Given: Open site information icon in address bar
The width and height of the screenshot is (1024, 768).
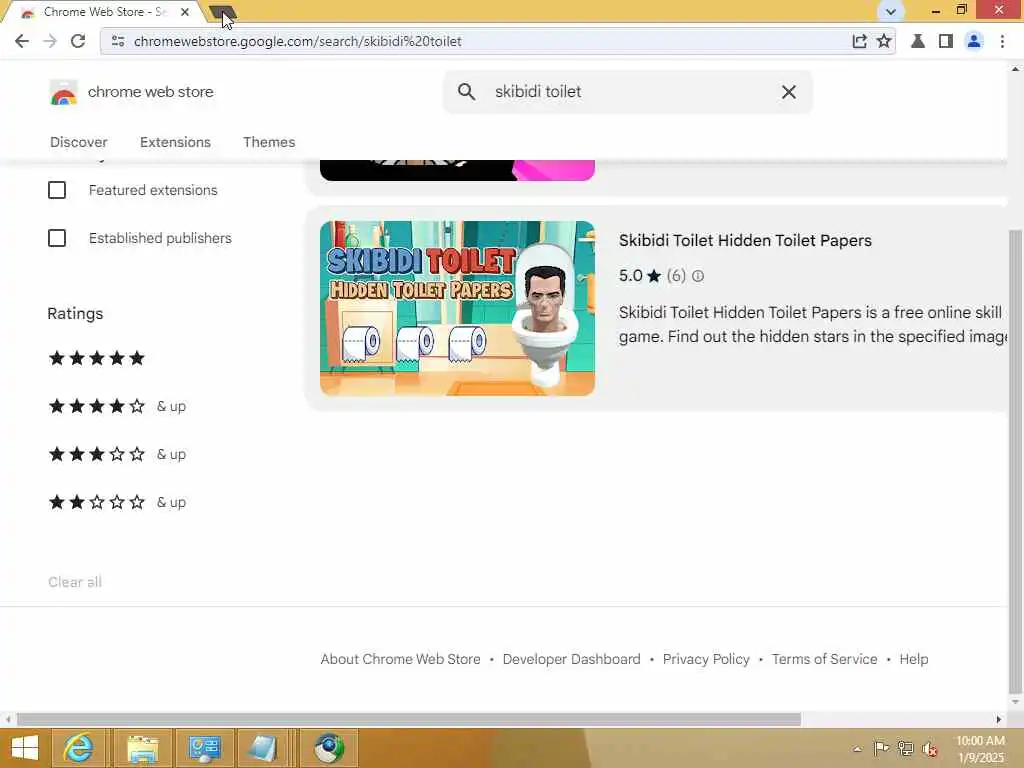Looking at the screenshot, I should pos(118,41).
